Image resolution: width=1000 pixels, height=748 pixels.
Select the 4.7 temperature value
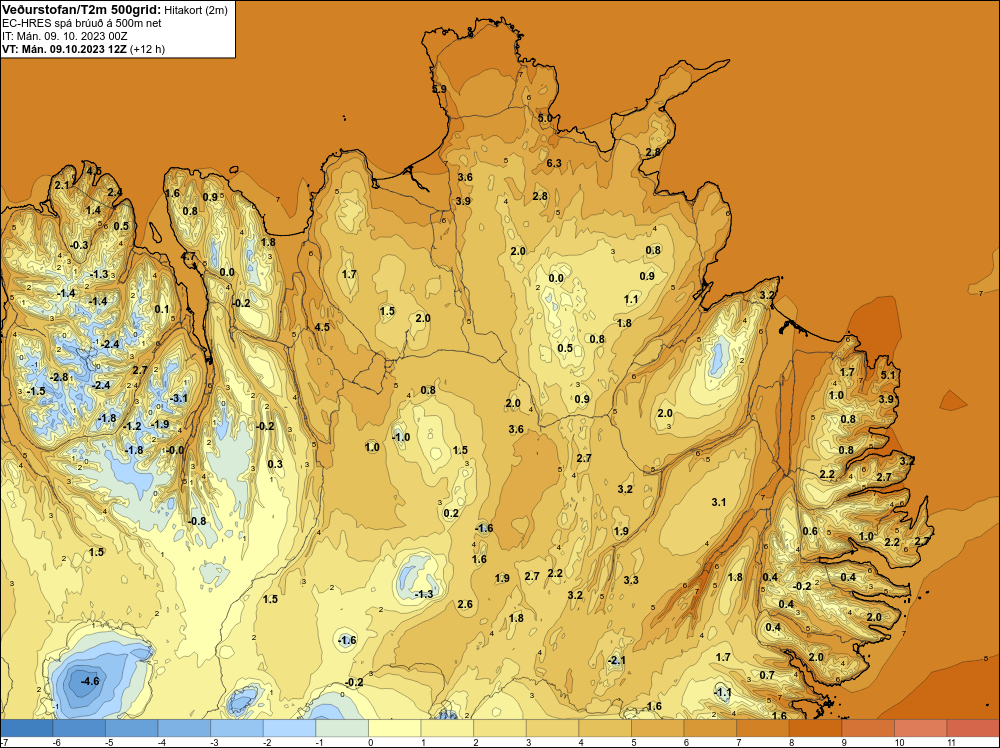click(x=188, y=256)
